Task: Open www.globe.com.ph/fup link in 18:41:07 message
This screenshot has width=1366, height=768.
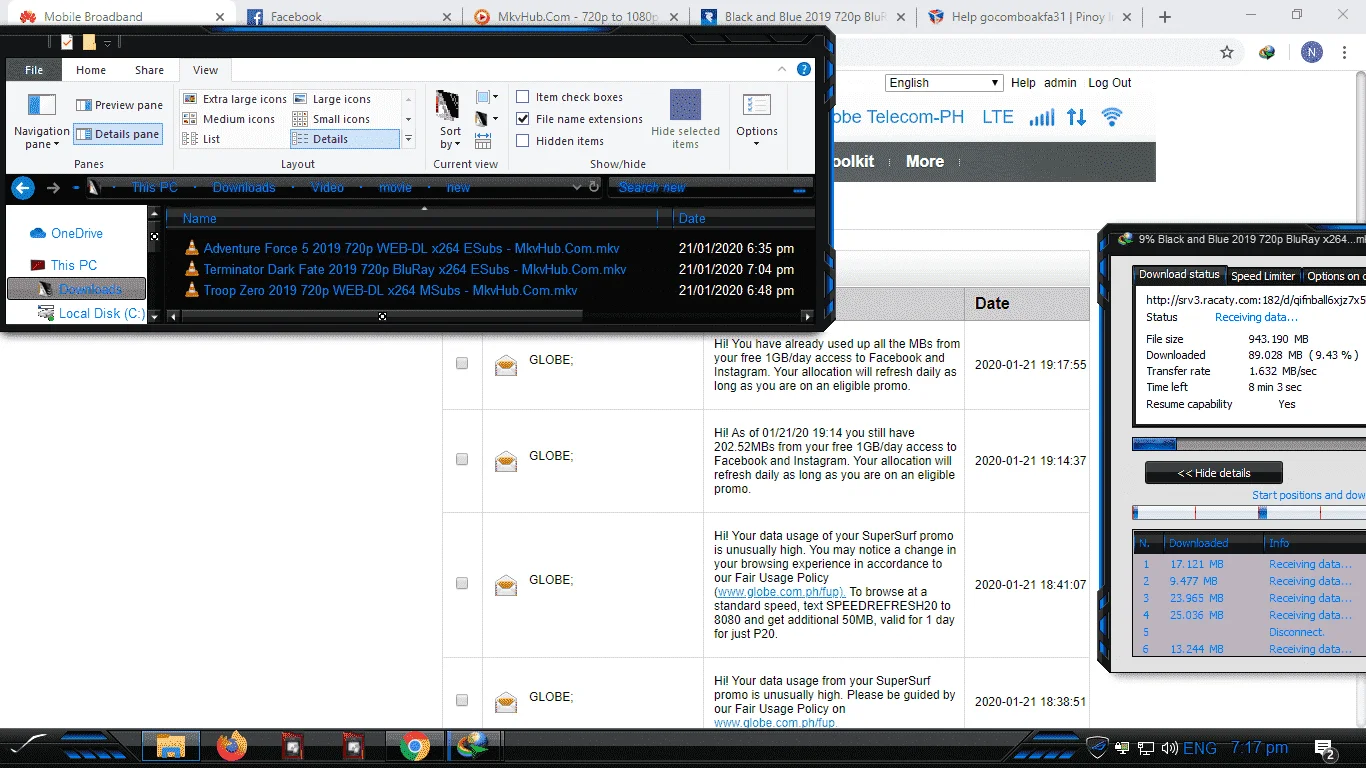Action: click(779, 591)
